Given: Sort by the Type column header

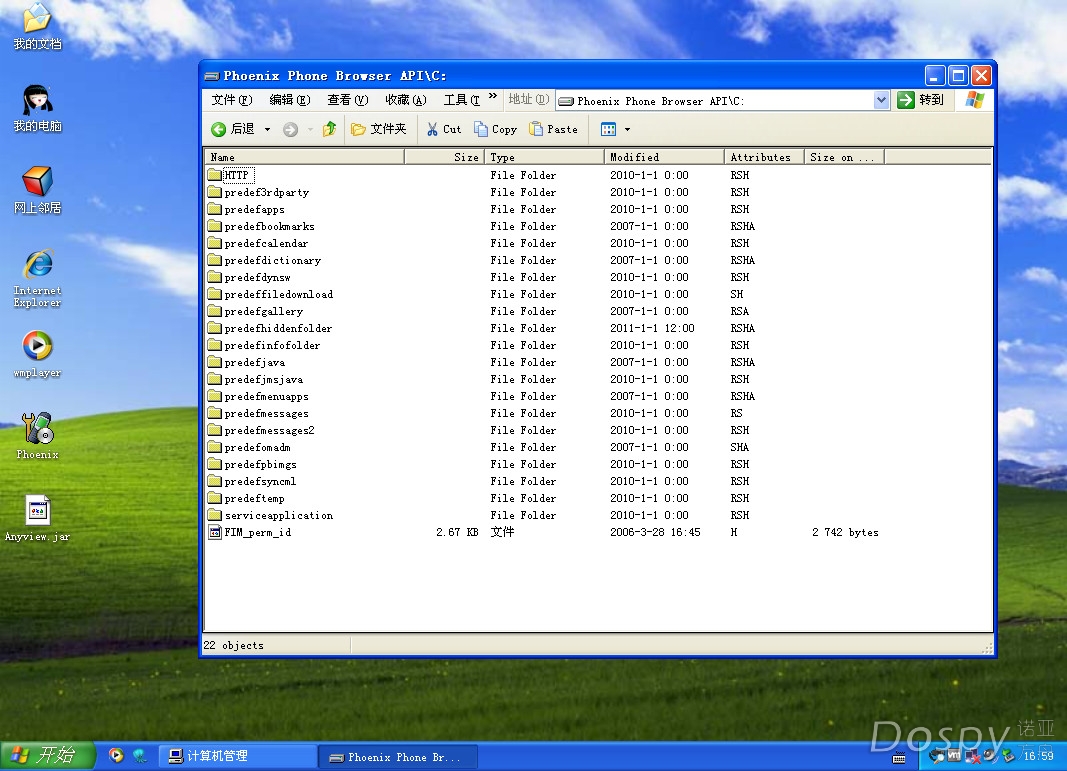Looking at the screenshot, I should coord(544,157).
